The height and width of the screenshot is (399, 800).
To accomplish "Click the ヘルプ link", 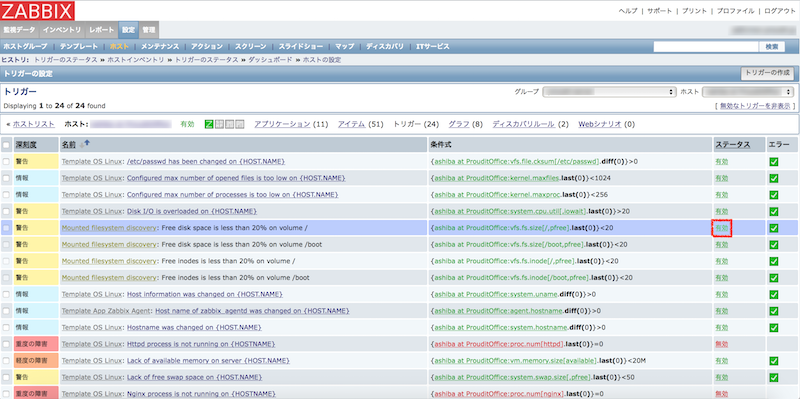I will point(628,11).
